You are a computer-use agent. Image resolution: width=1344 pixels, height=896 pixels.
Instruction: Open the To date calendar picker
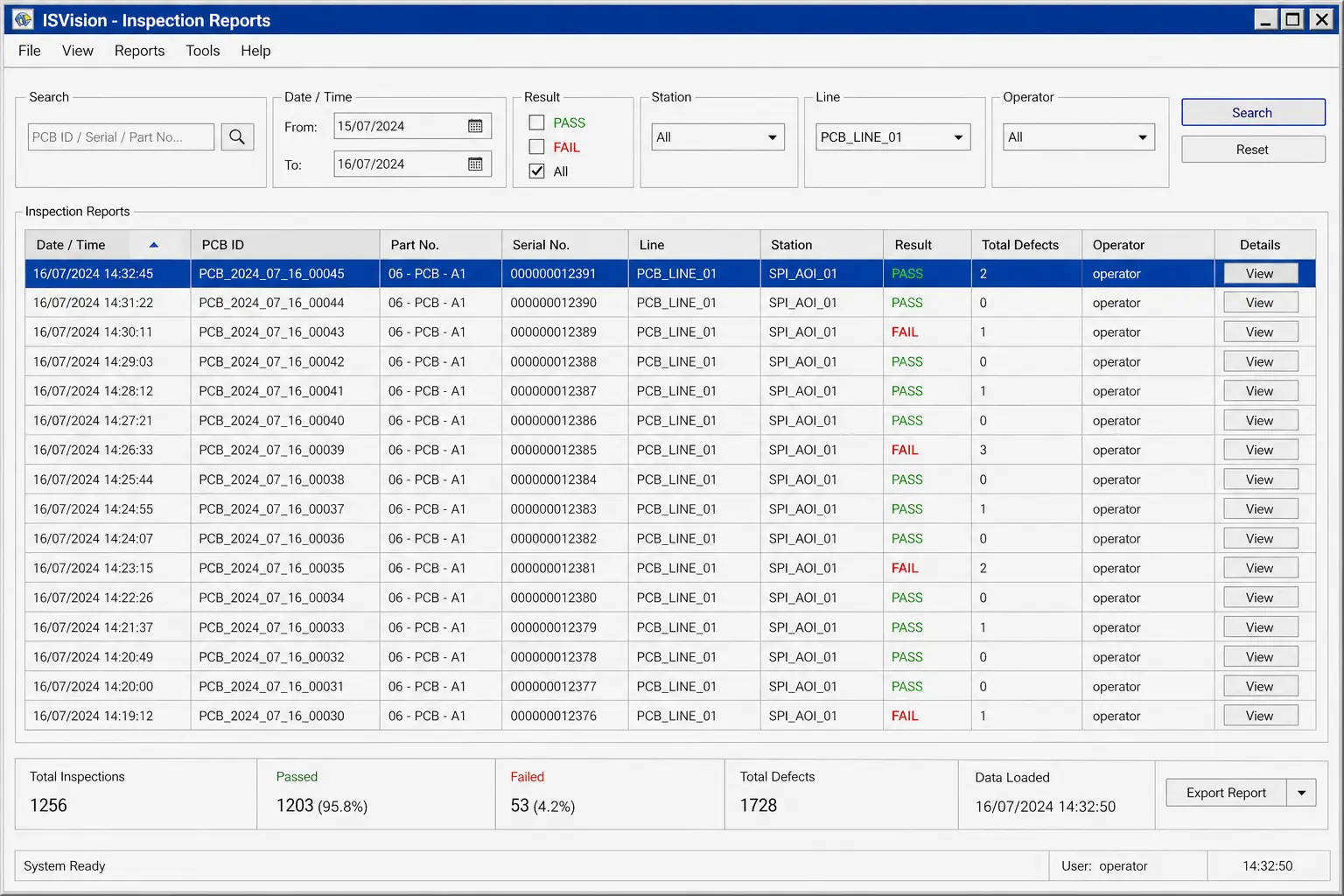click(x=475, y=164)
